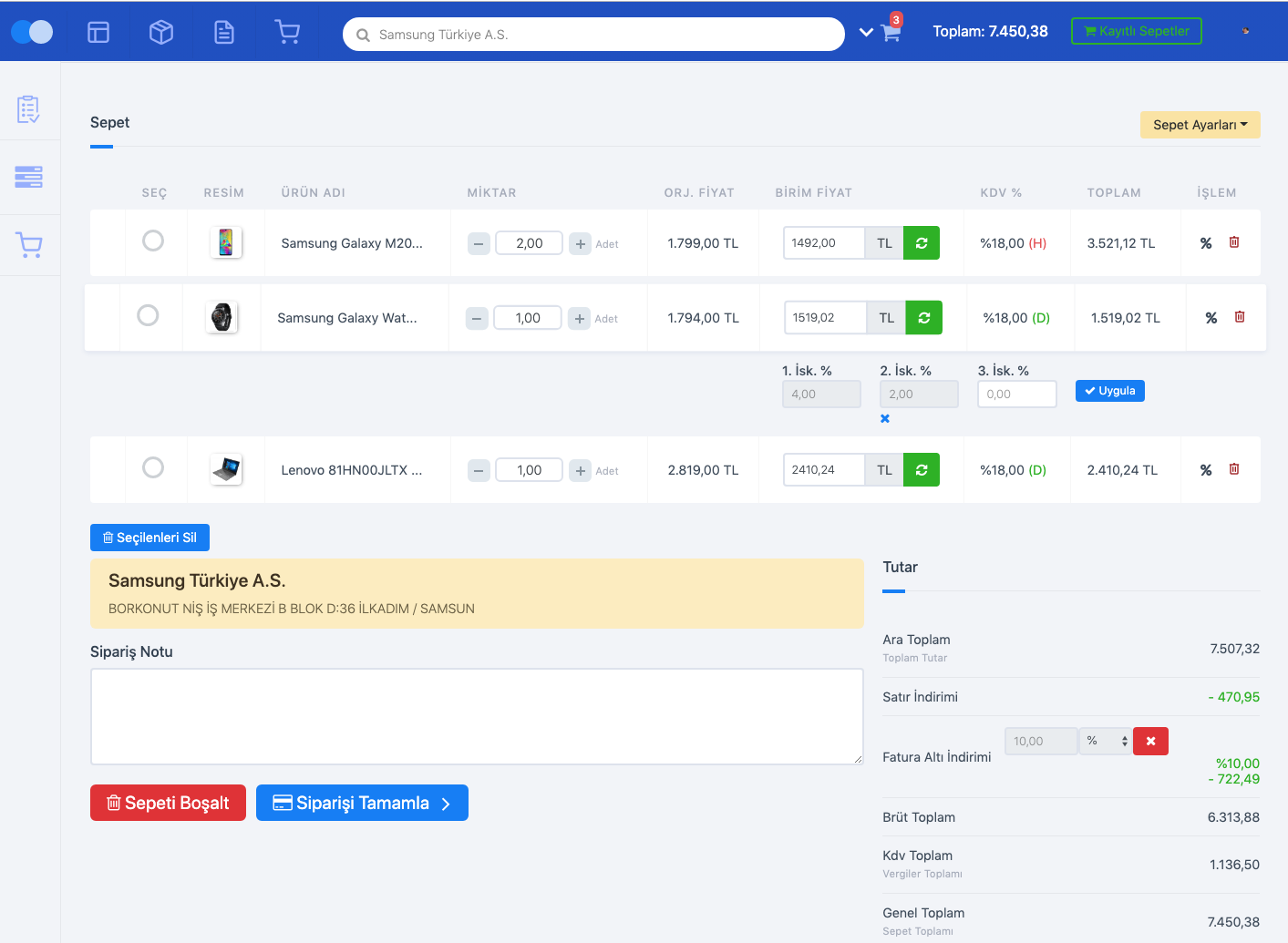
Task: Open the shopping cart outline icon in top bar
Action: 287,32
